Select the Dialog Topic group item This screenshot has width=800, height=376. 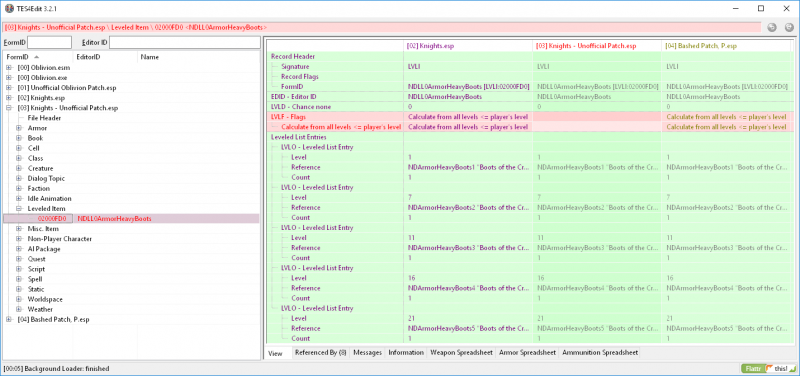[46, 179]
